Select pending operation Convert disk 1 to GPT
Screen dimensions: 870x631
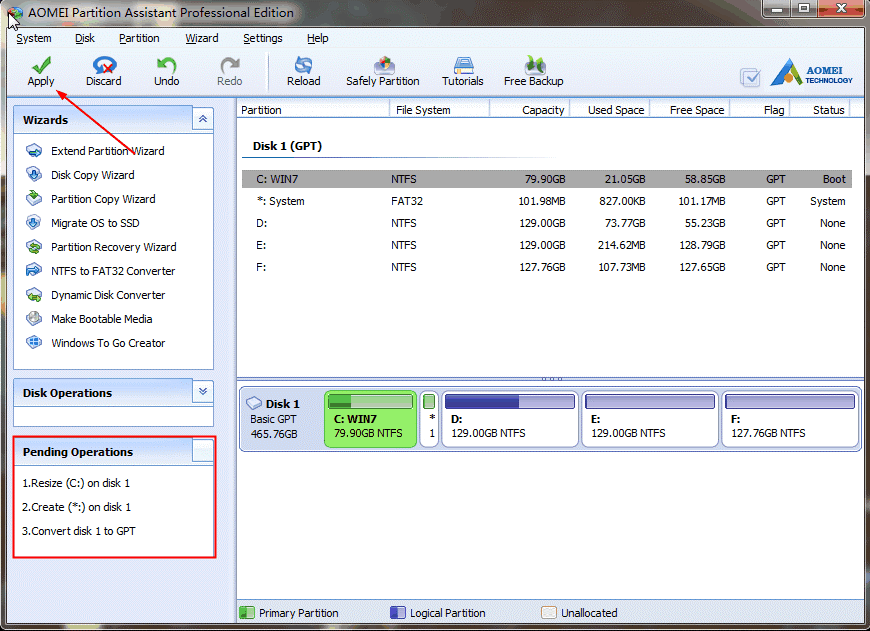(x=79, y=531)
